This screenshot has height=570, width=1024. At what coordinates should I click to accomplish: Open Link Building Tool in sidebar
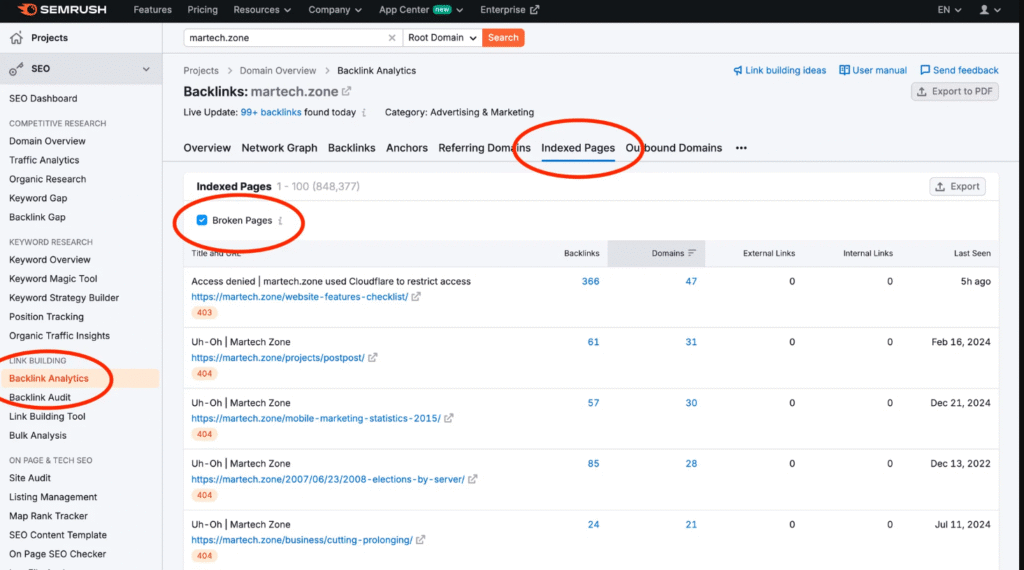(47, 417)
